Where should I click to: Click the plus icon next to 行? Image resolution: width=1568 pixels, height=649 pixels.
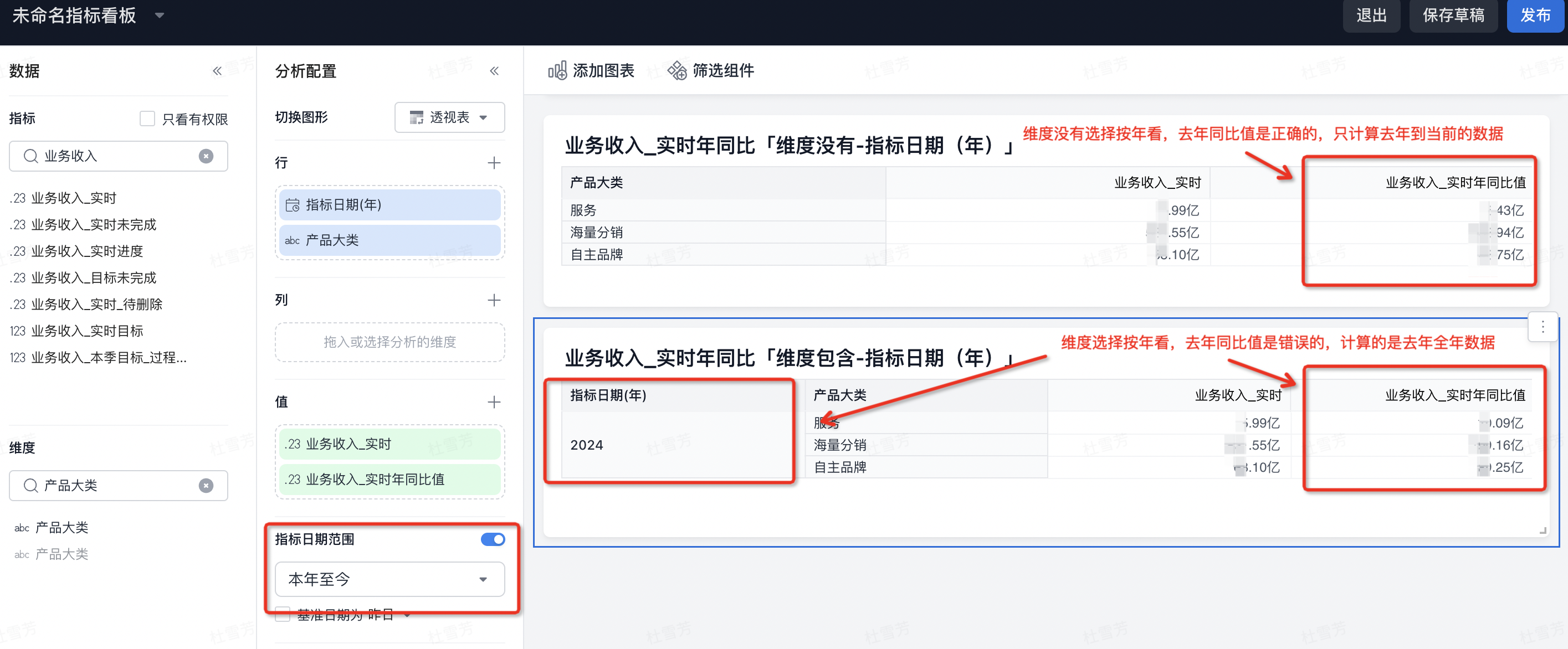(494, 162)
